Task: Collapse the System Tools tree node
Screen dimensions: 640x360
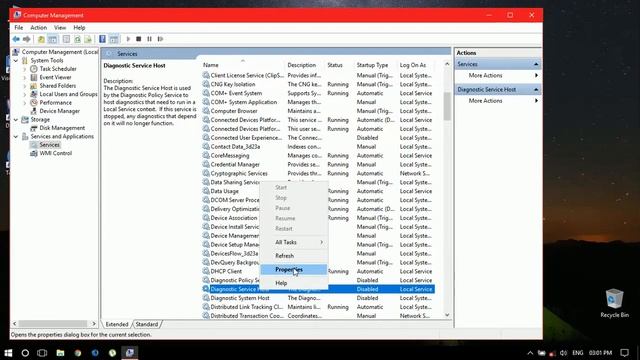Action: pos(16,60)
